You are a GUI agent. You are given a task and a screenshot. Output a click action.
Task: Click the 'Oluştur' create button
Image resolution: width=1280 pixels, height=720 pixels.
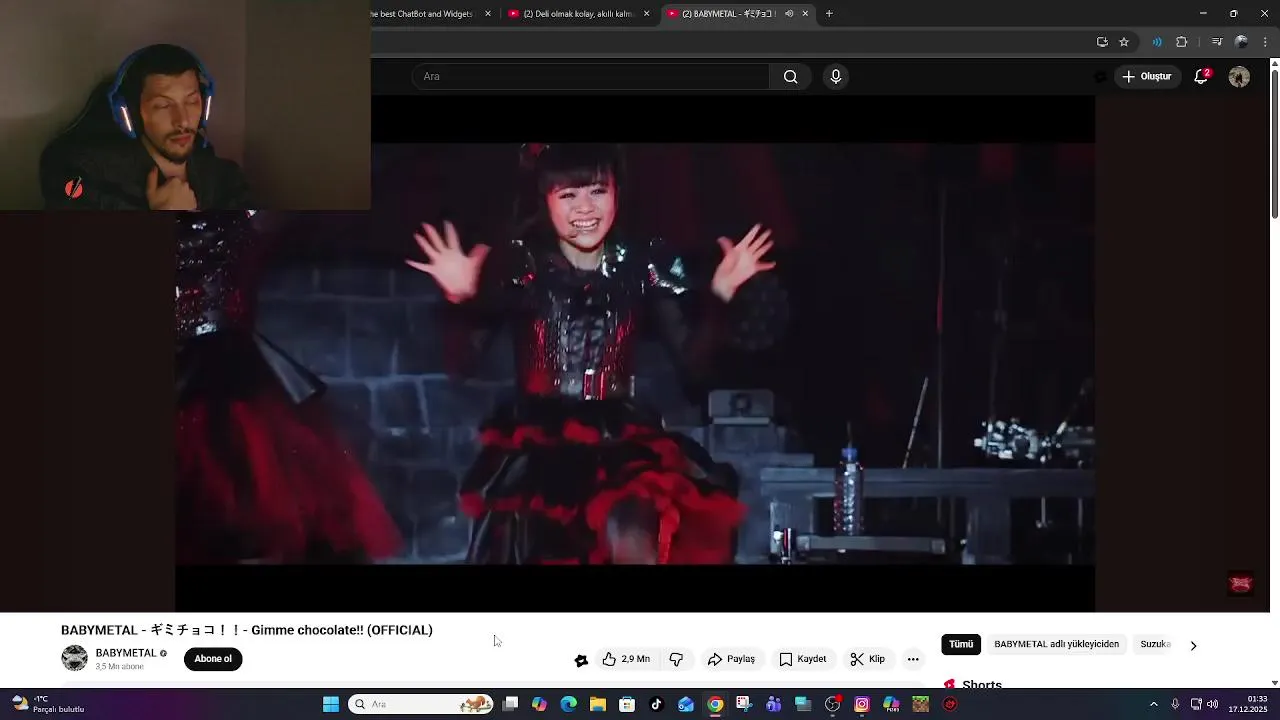1147,77
